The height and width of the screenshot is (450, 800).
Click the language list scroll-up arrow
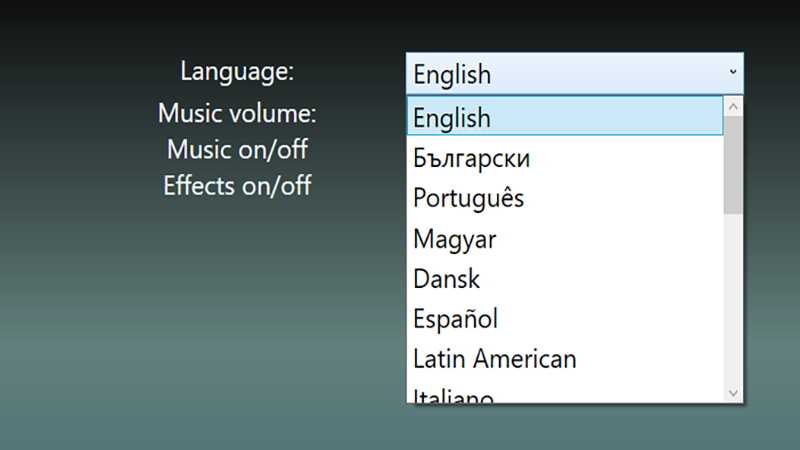click(733, 105)
